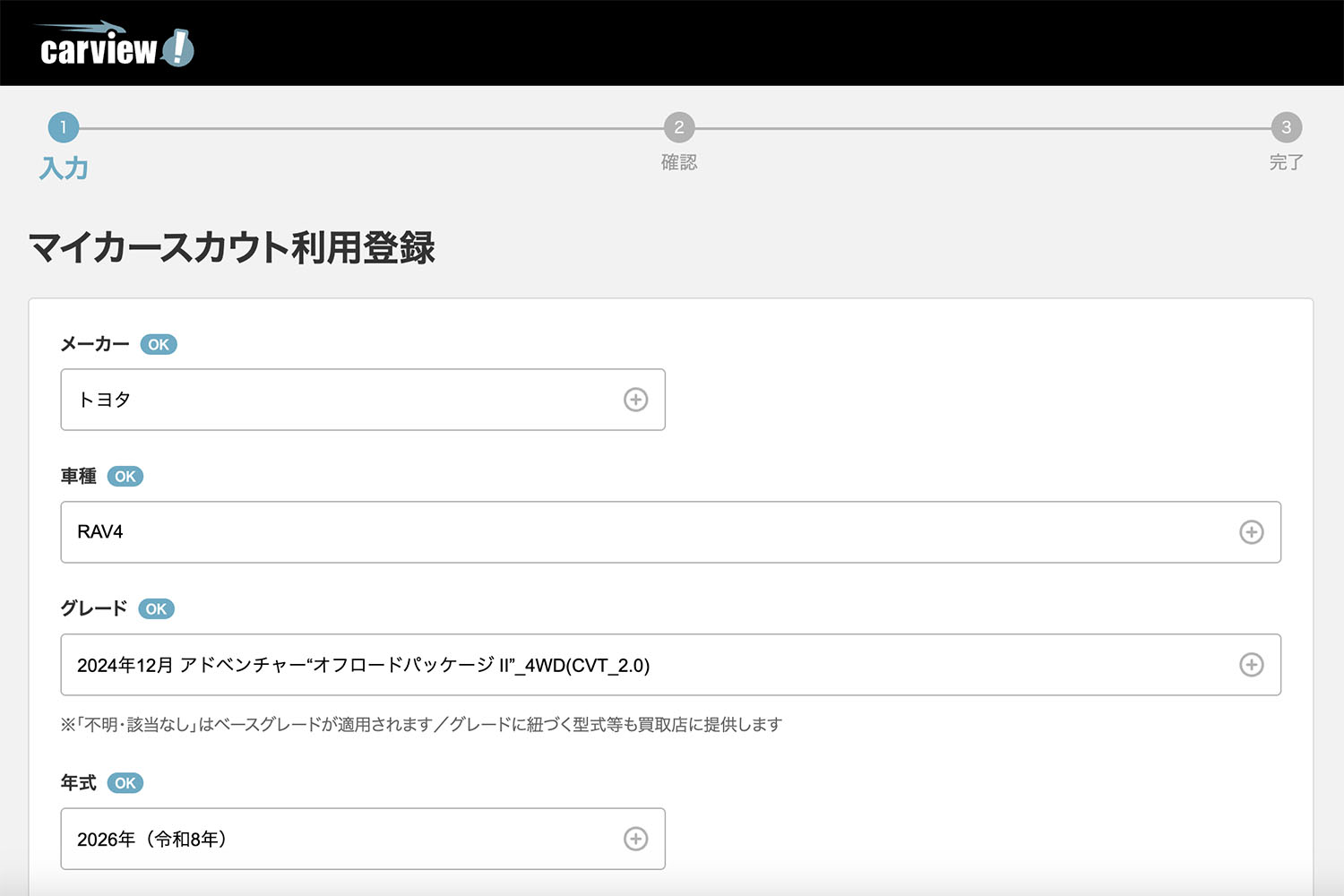Click the OK badge next to 年式
This screenshot has width=1344, height=896.
[x=125, y=783]
